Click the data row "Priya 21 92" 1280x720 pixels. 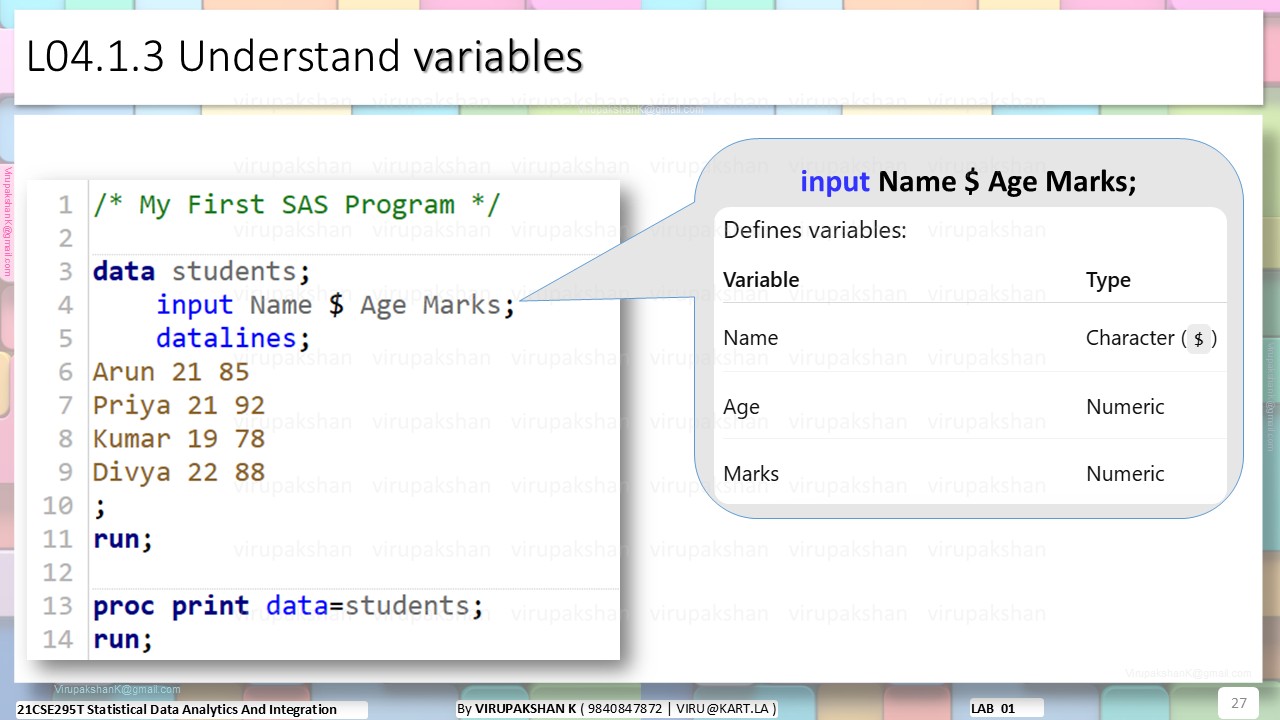(179, 405)
